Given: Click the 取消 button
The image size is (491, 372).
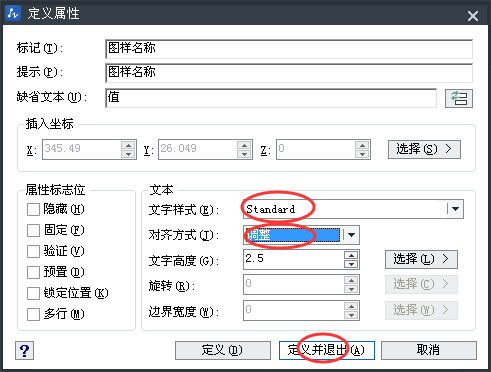Looking at the screenshot, I should 429,350.
